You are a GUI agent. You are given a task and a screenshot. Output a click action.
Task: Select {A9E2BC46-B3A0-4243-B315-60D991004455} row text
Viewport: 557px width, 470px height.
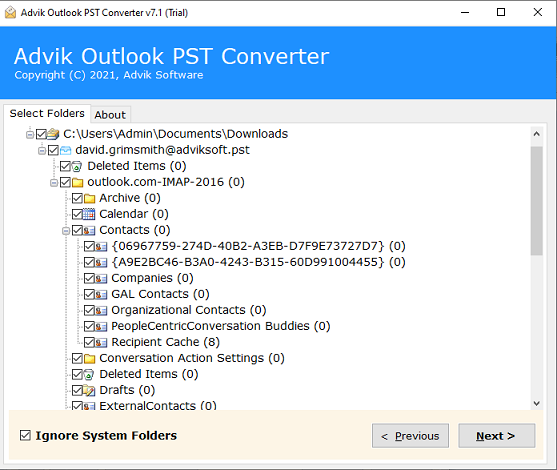click(258, 262)
